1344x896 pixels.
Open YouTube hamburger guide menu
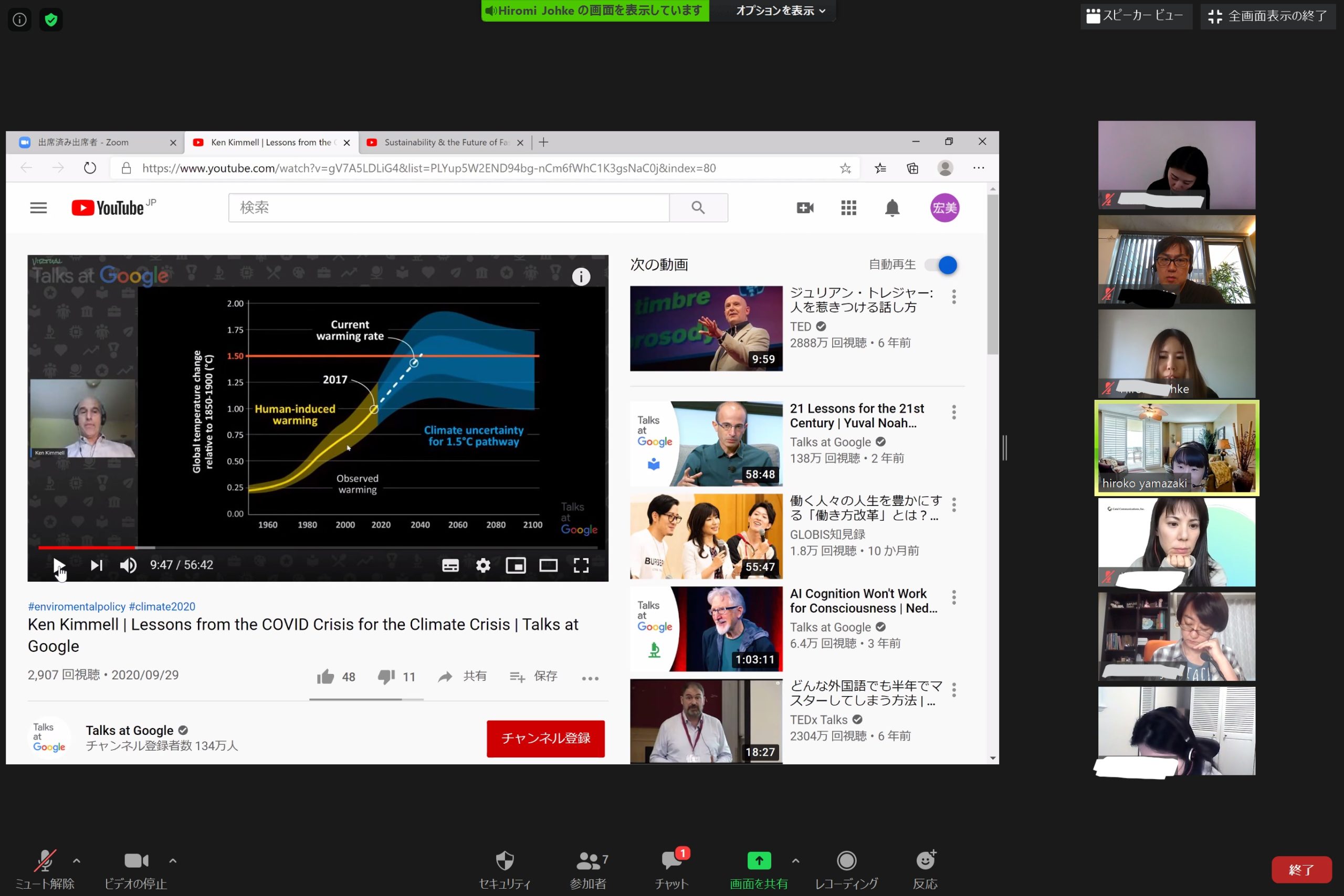(x=38, y=208)
